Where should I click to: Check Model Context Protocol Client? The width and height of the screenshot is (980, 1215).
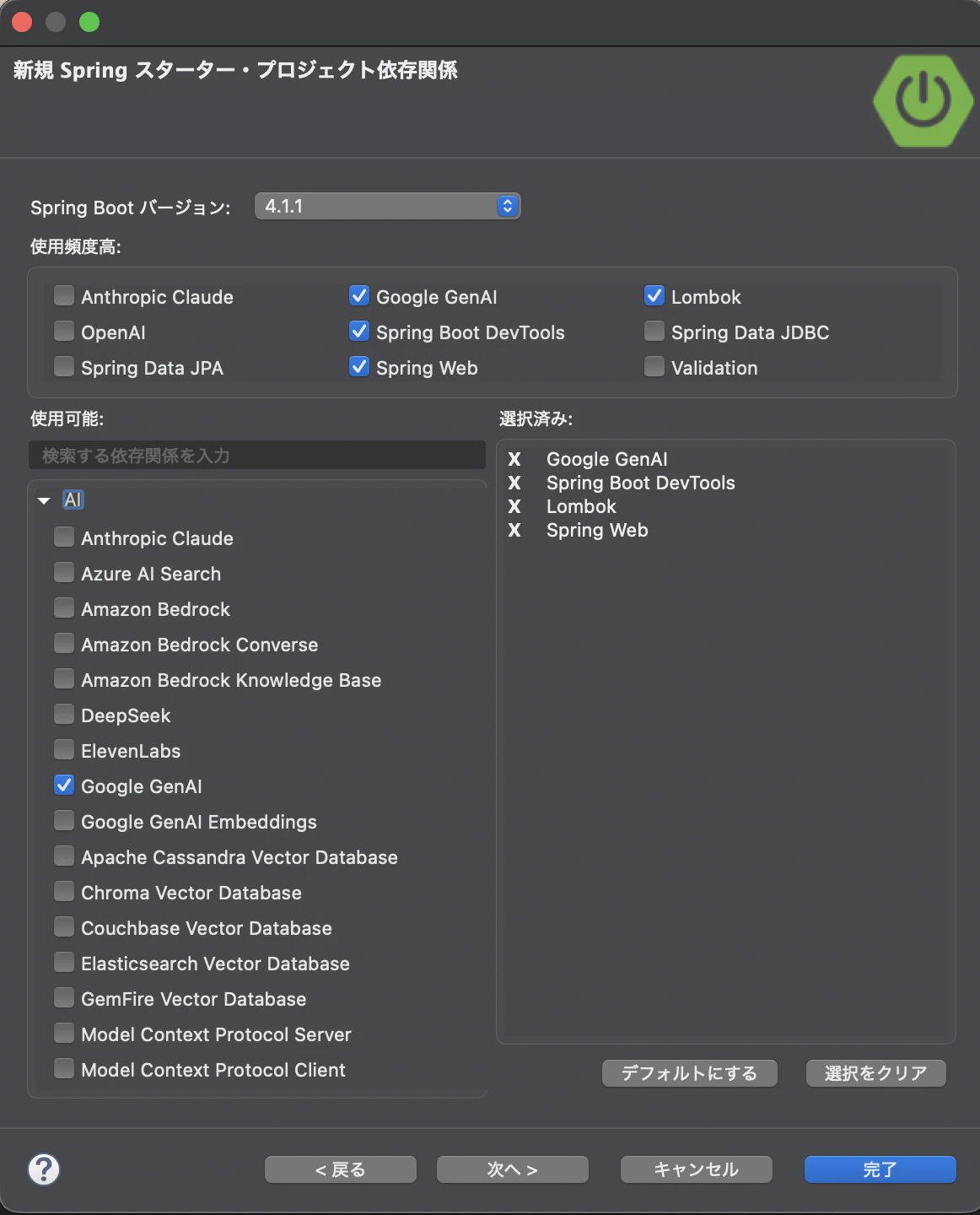click(64, 1068)
